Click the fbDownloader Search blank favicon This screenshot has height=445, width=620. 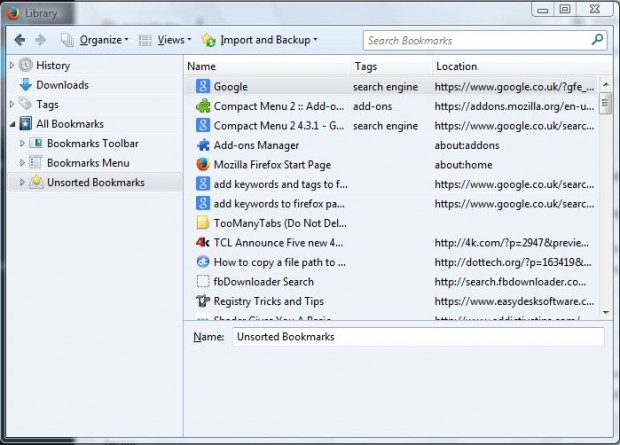click(x=203, y=281)
